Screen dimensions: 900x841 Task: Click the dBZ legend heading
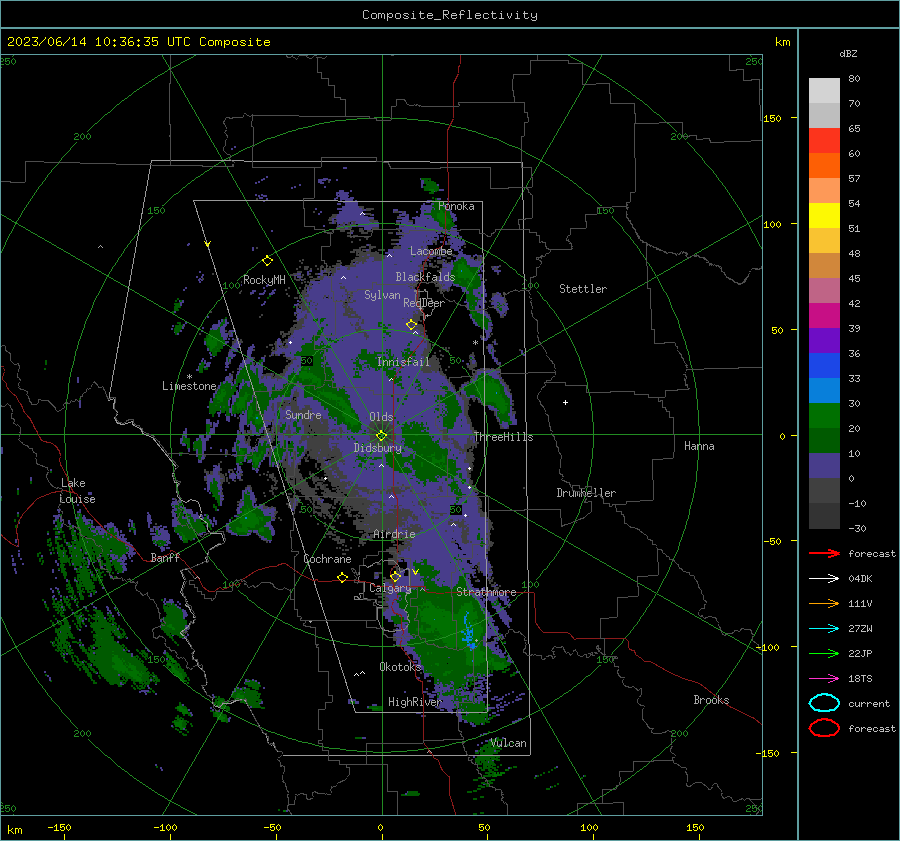click(848, 53)
